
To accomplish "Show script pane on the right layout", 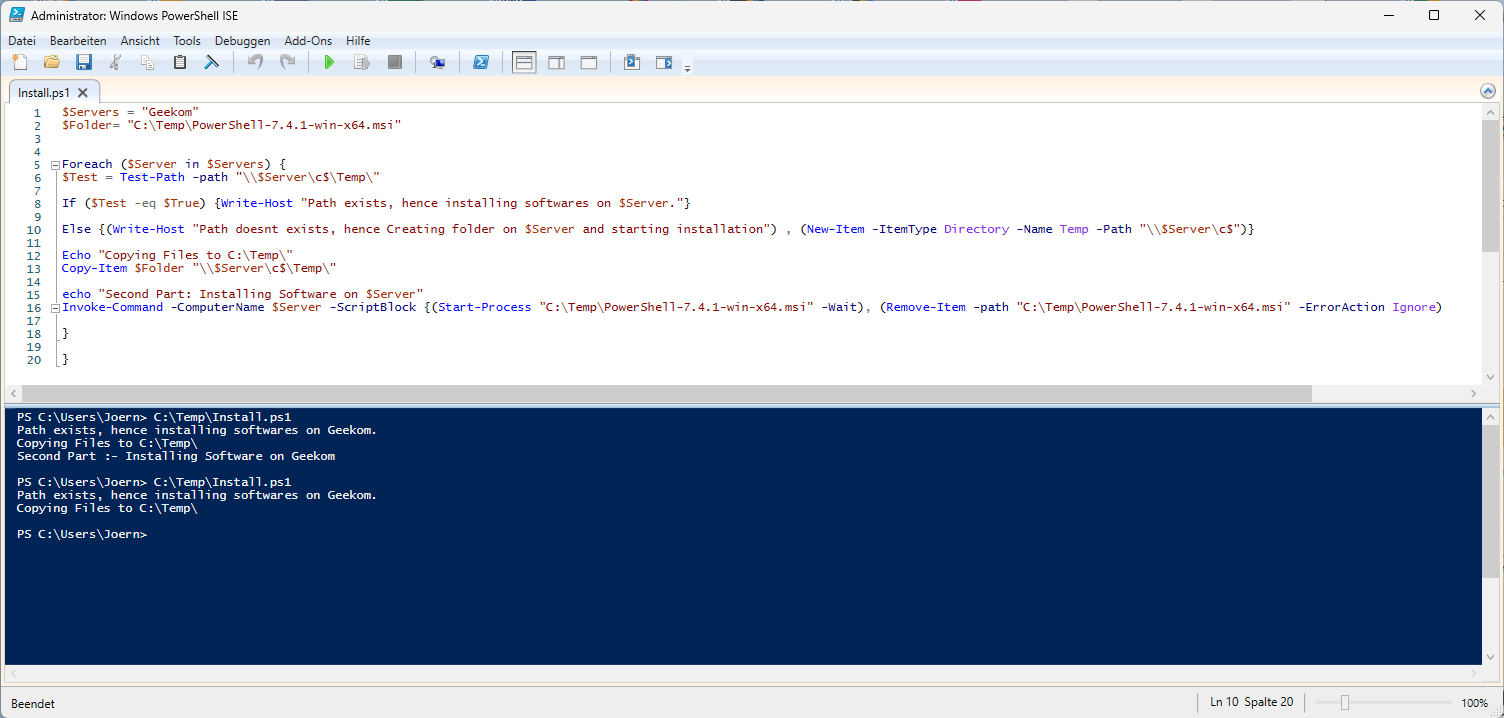I will coord(556,62).
